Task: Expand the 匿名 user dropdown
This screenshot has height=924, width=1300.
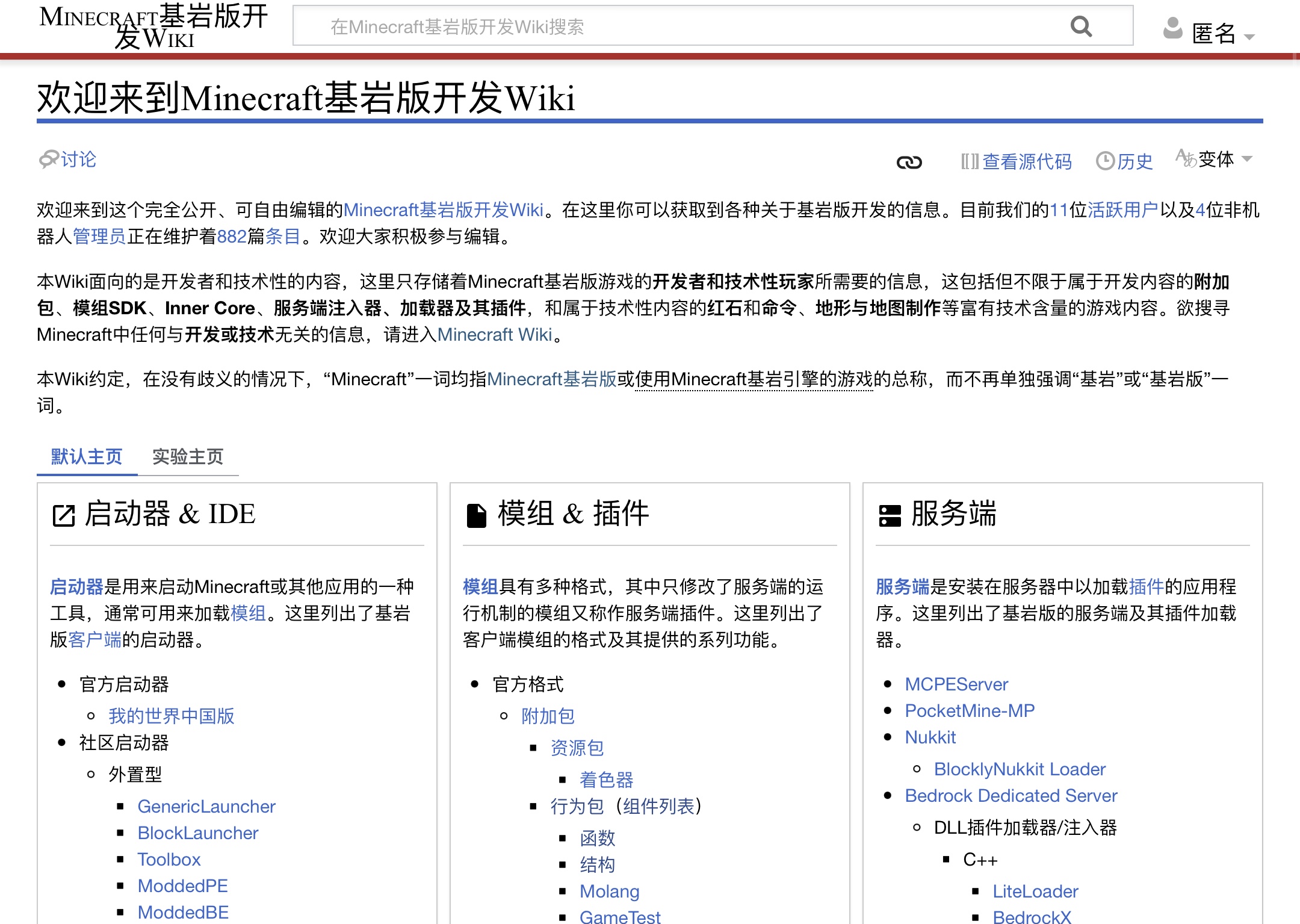Action: pyautogui.click(x=1224, y=34)
